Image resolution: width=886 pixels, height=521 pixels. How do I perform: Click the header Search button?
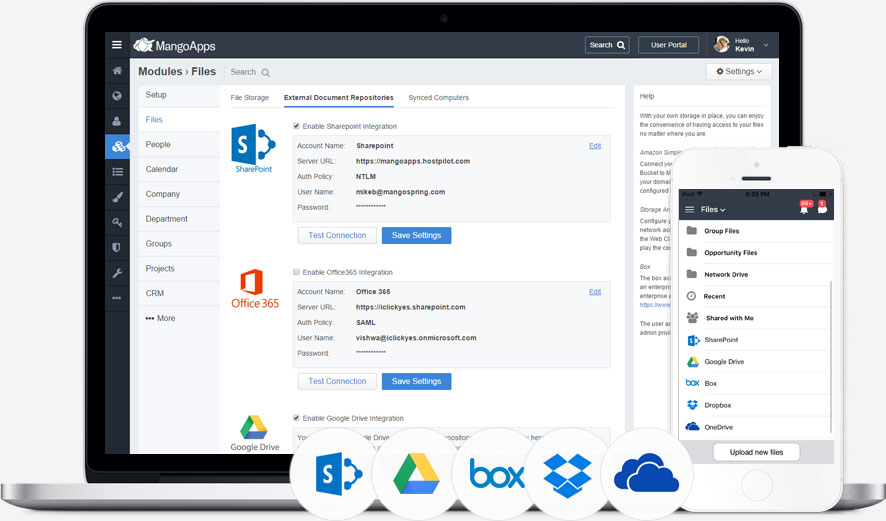[x=607, y=45]
